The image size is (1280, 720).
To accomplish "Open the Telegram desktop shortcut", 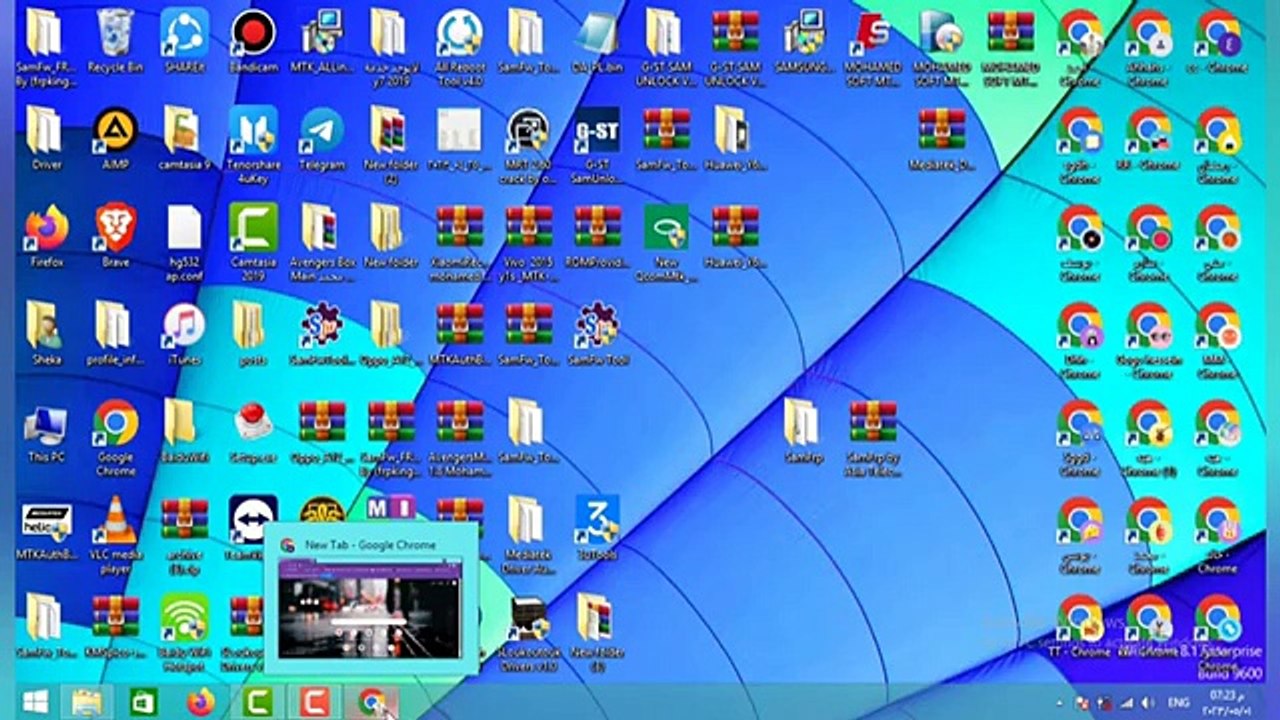I will tap(322, 138).
